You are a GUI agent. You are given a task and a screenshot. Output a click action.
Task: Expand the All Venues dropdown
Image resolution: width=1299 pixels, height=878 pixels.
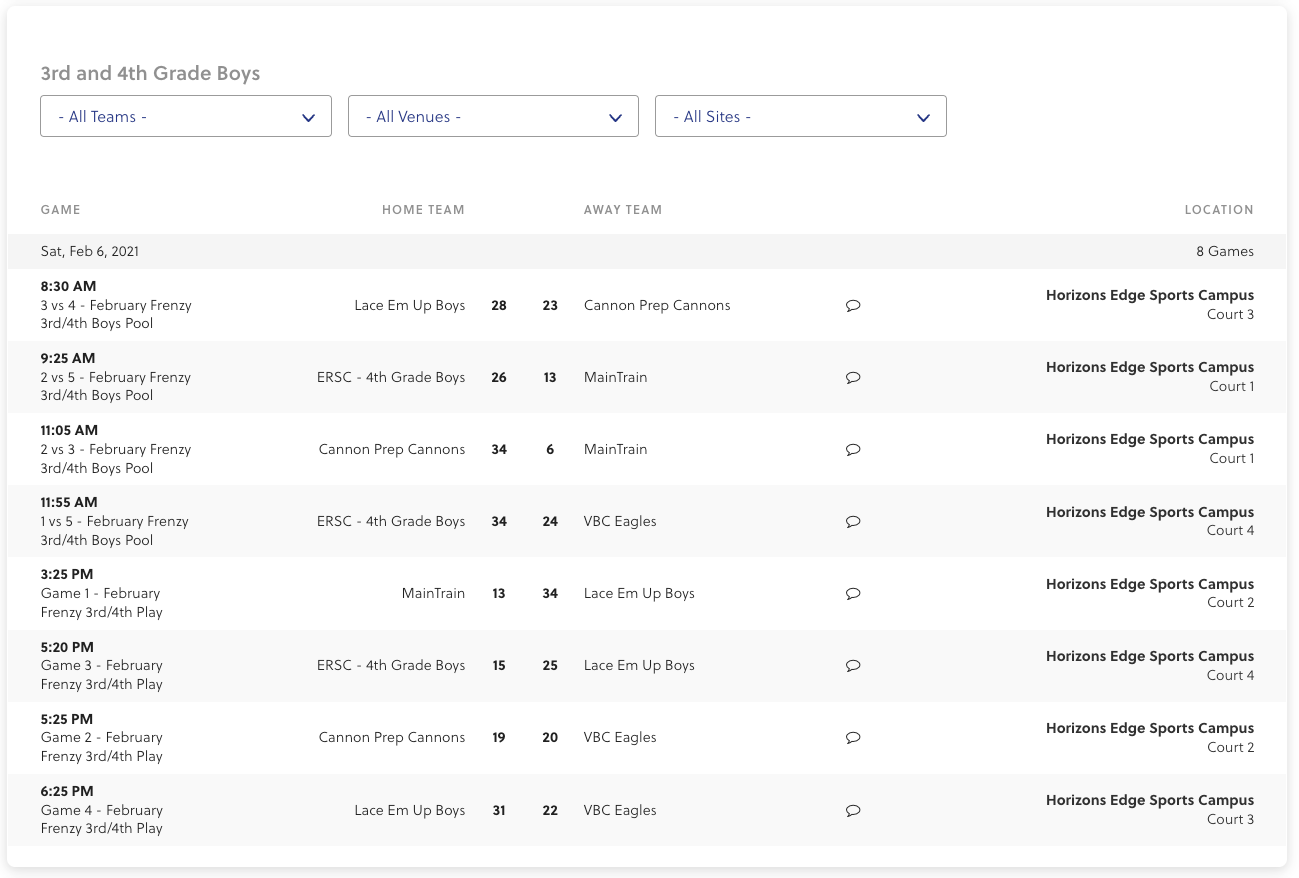[x=493, y=117]
